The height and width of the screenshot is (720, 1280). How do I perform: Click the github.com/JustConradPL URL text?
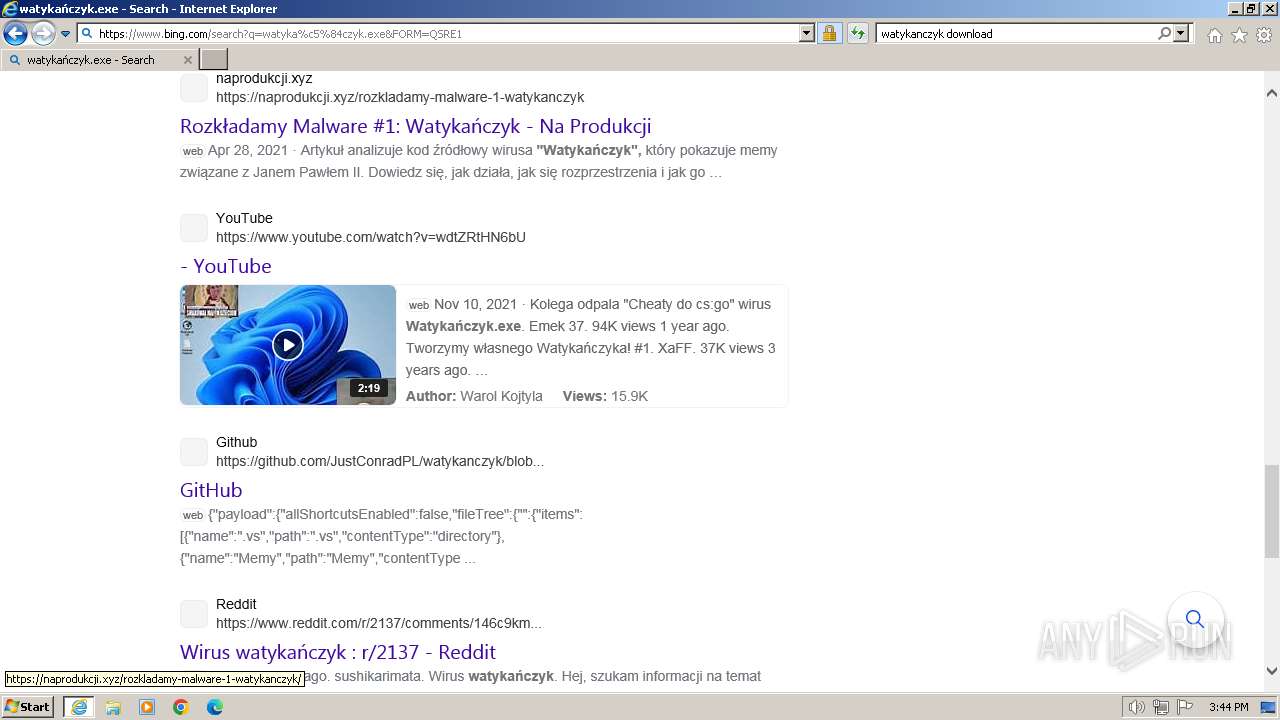click(x=380, y=461)
